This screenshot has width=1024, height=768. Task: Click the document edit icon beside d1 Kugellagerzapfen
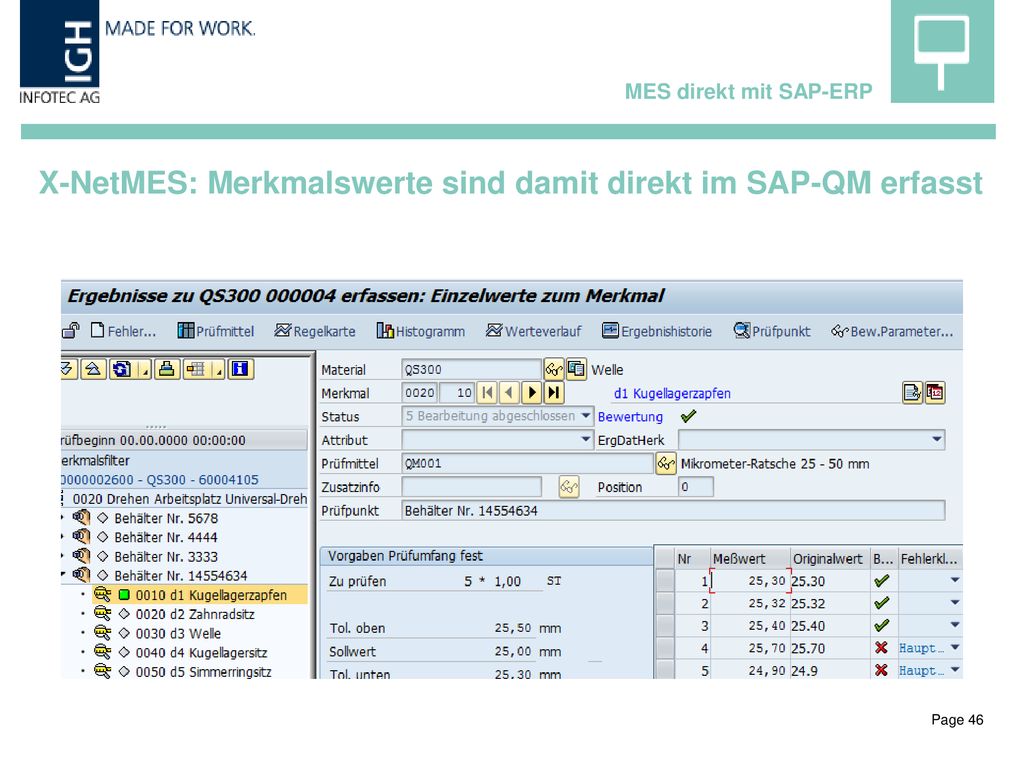pos(912,392)
